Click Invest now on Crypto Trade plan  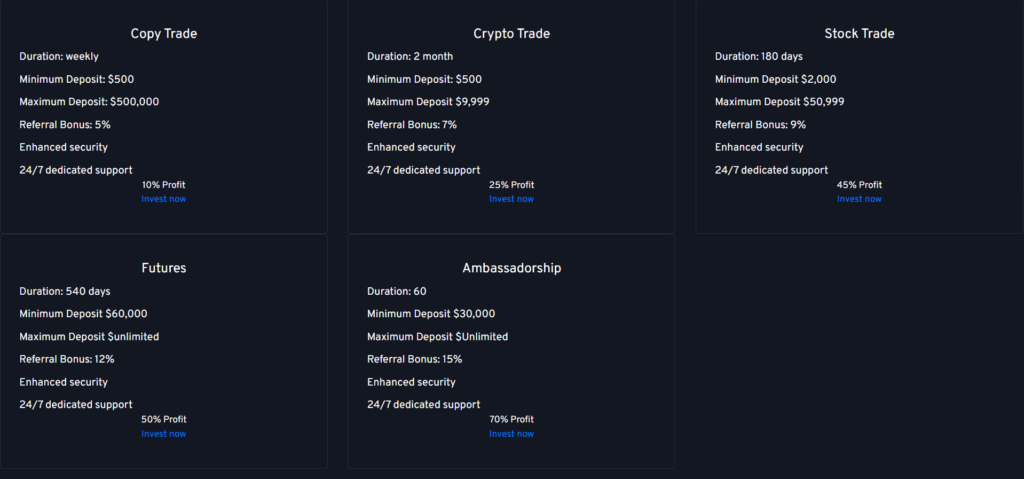click(x=511, y=199)
